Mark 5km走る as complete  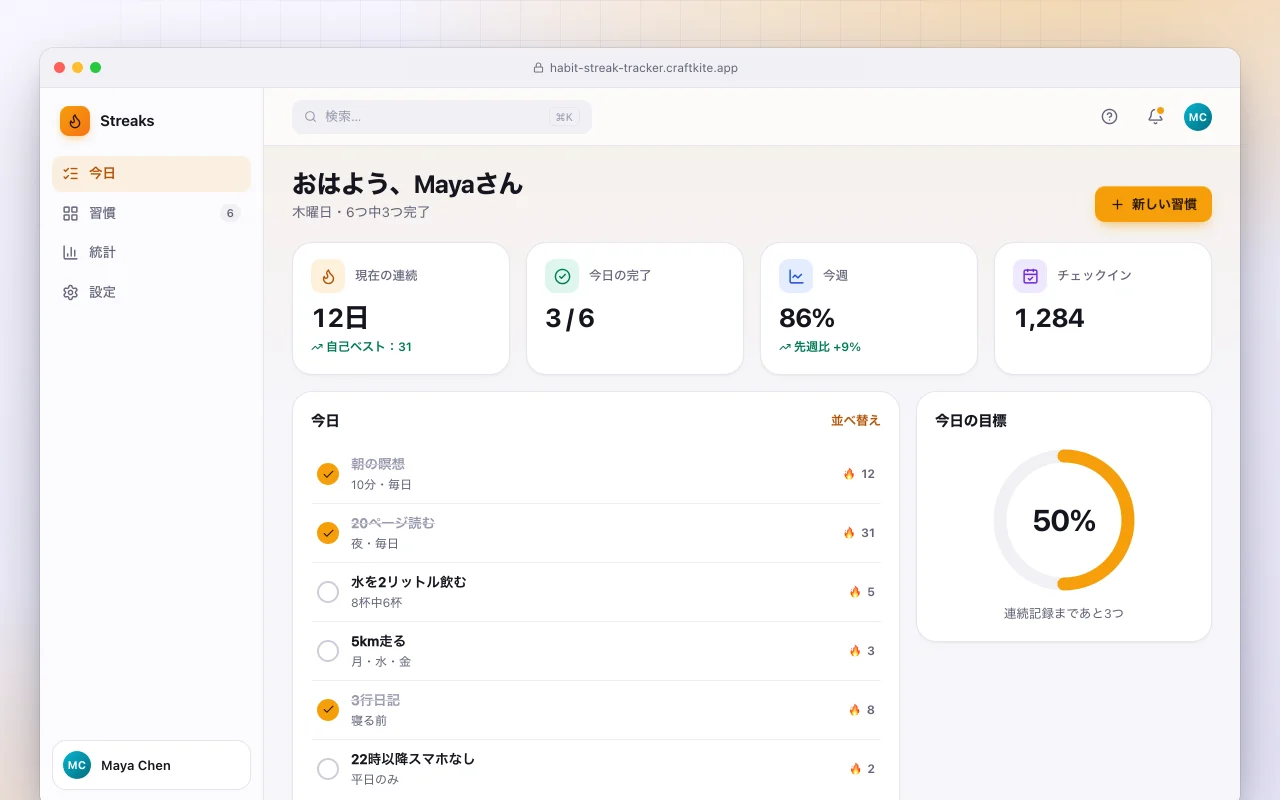coord(328,651)
